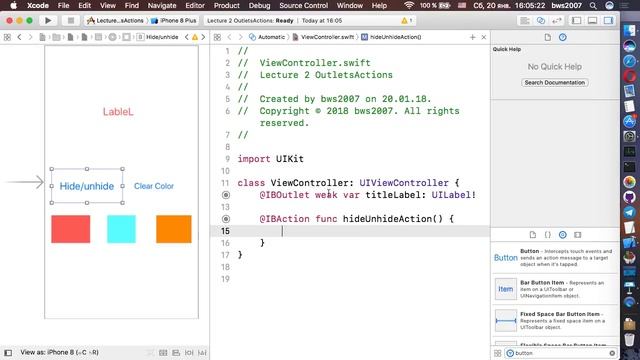Open the Product menu
This screenshot has height=360, width=640.
227,6
